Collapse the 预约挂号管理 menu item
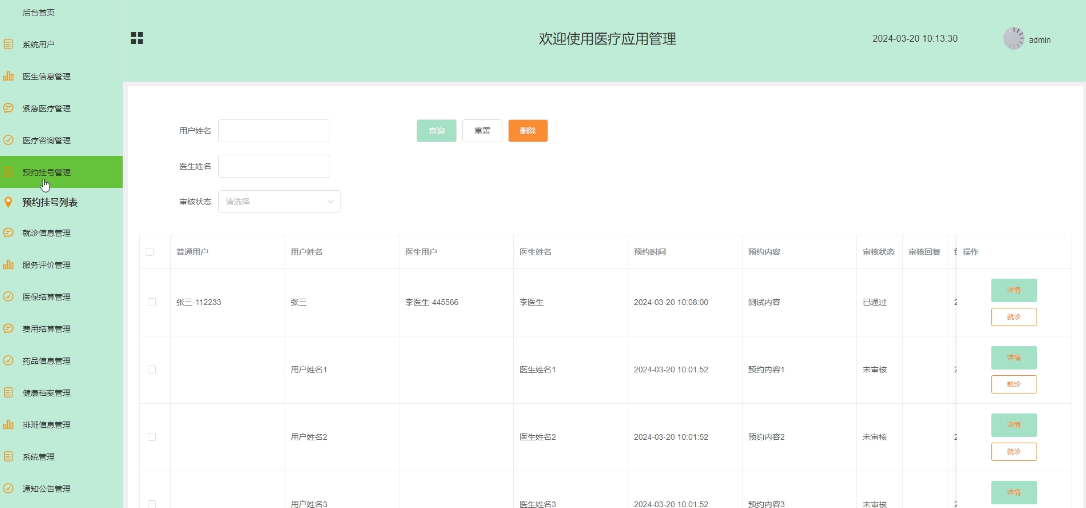Screen dimensions: 1086x508 (x=62, y=172)
